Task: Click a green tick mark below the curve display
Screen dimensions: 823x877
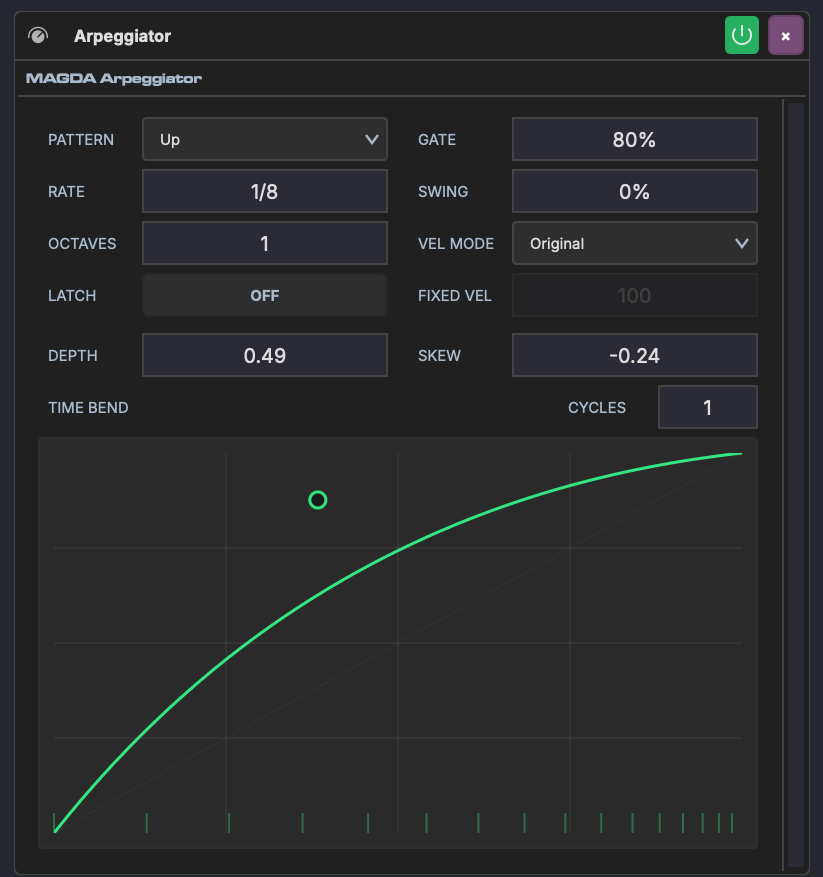Action: click(146, 820)
